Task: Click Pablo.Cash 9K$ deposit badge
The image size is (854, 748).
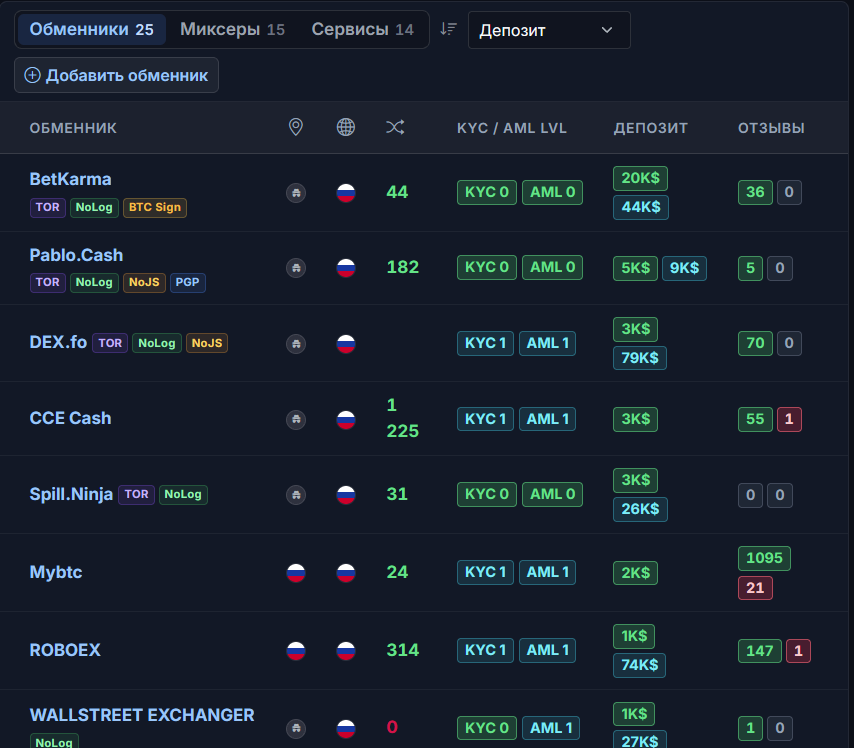Action: pos(684,268)
